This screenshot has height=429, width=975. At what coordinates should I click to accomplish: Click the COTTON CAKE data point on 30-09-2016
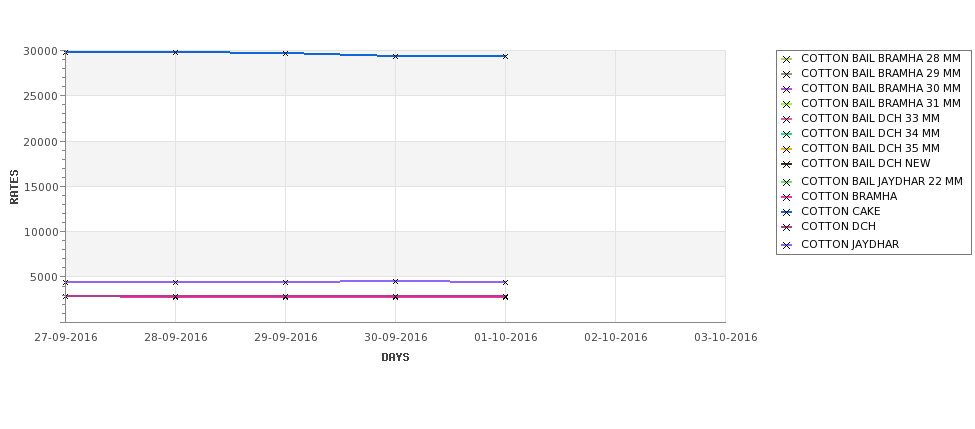click(x=395, y=56)
